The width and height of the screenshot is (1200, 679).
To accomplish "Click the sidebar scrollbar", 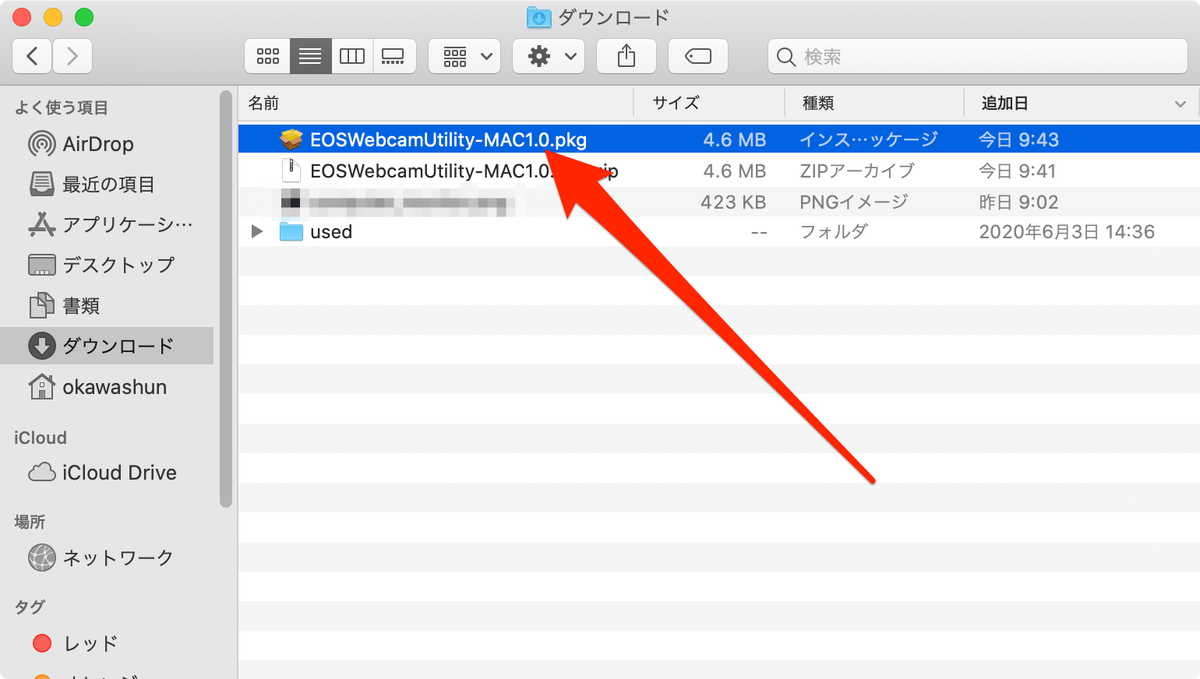I will pyautogui.click(x=226, y=300).
